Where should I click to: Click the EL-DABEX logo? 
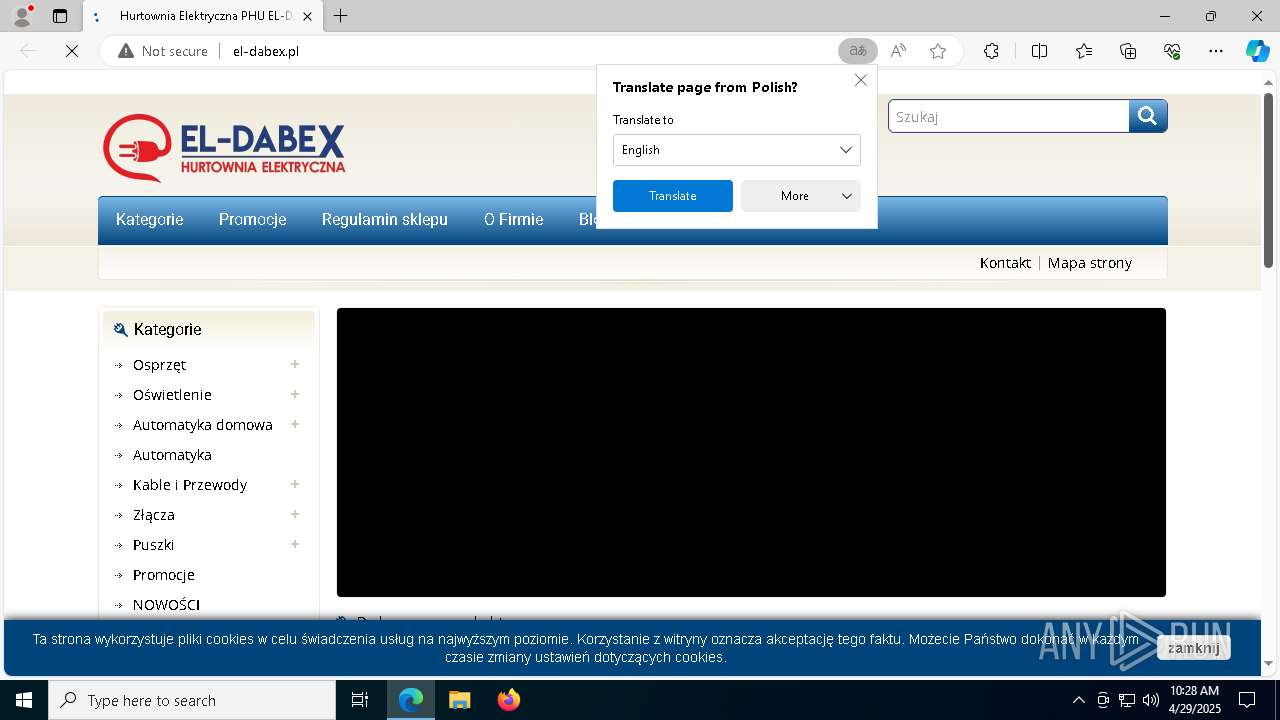[x=224, y=147]
